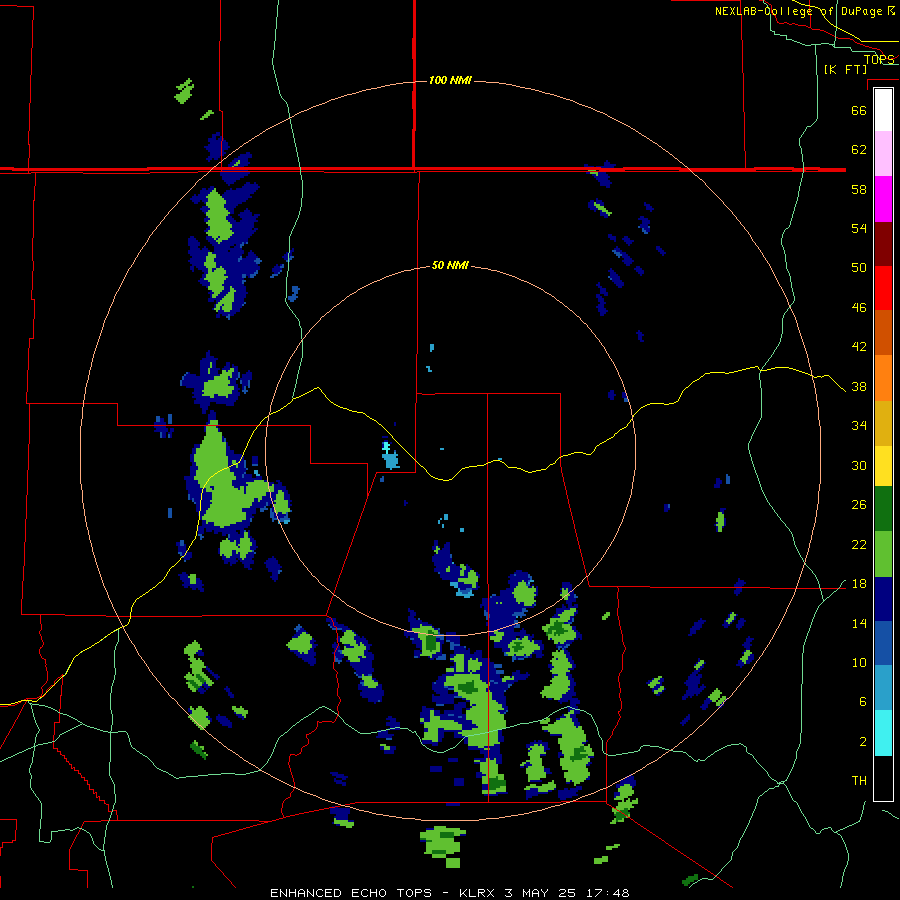This screenshot has width=900, height=900.
Task: Select the legend value "46"
Action: (x=859, y=308)
